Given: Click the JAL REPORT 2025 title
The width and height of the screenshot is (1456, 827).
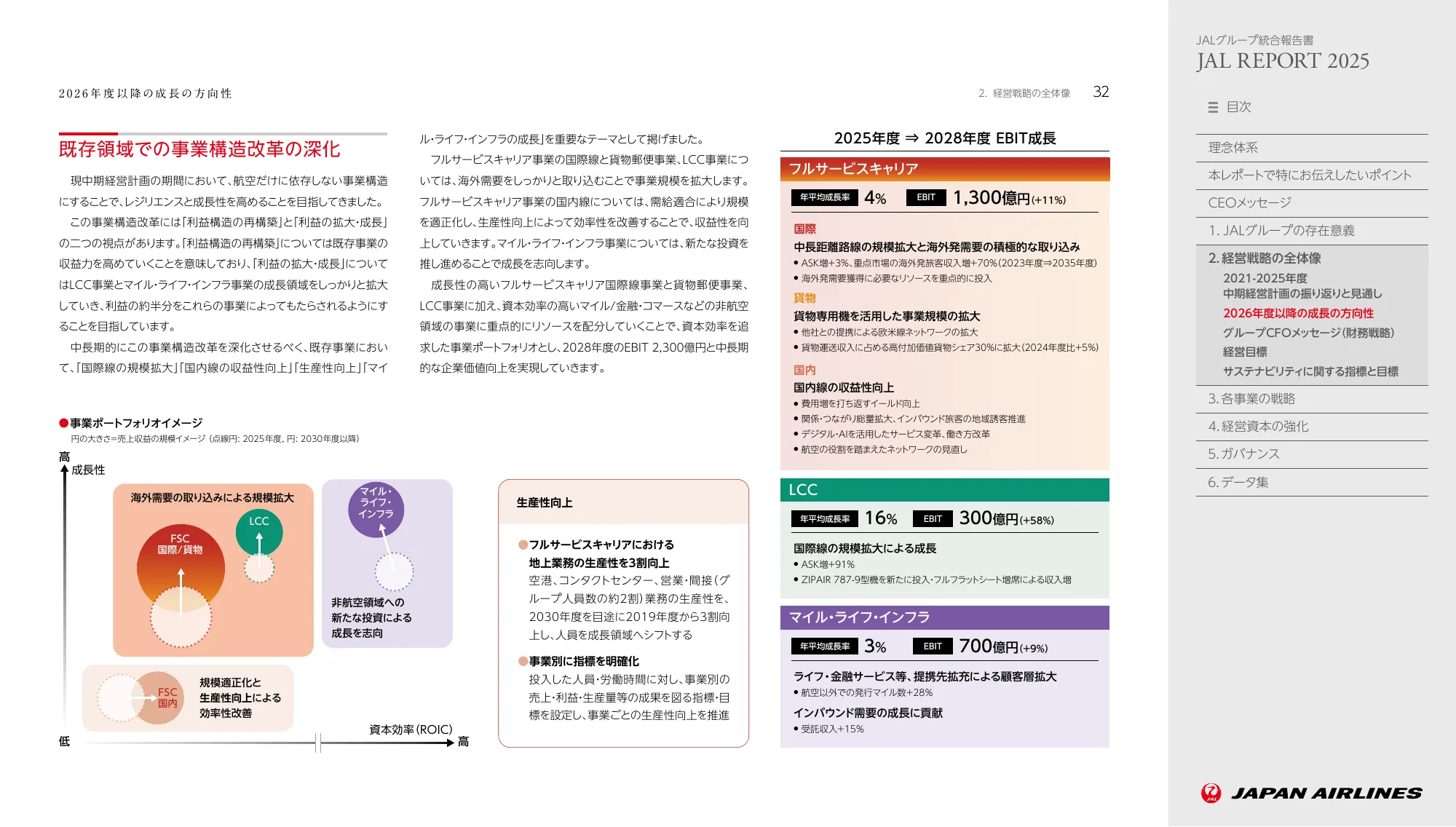Looking at the screenshot, I should point(1283,61).
